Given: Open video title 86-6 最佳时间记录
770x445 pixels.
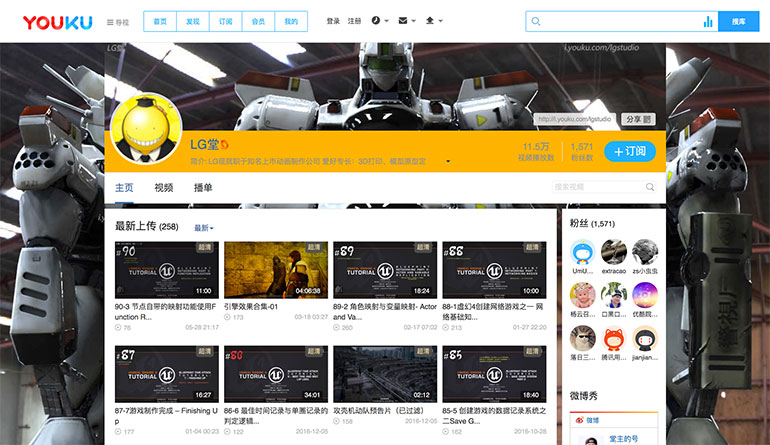Looking at the screenshot, I should (275, 416).
